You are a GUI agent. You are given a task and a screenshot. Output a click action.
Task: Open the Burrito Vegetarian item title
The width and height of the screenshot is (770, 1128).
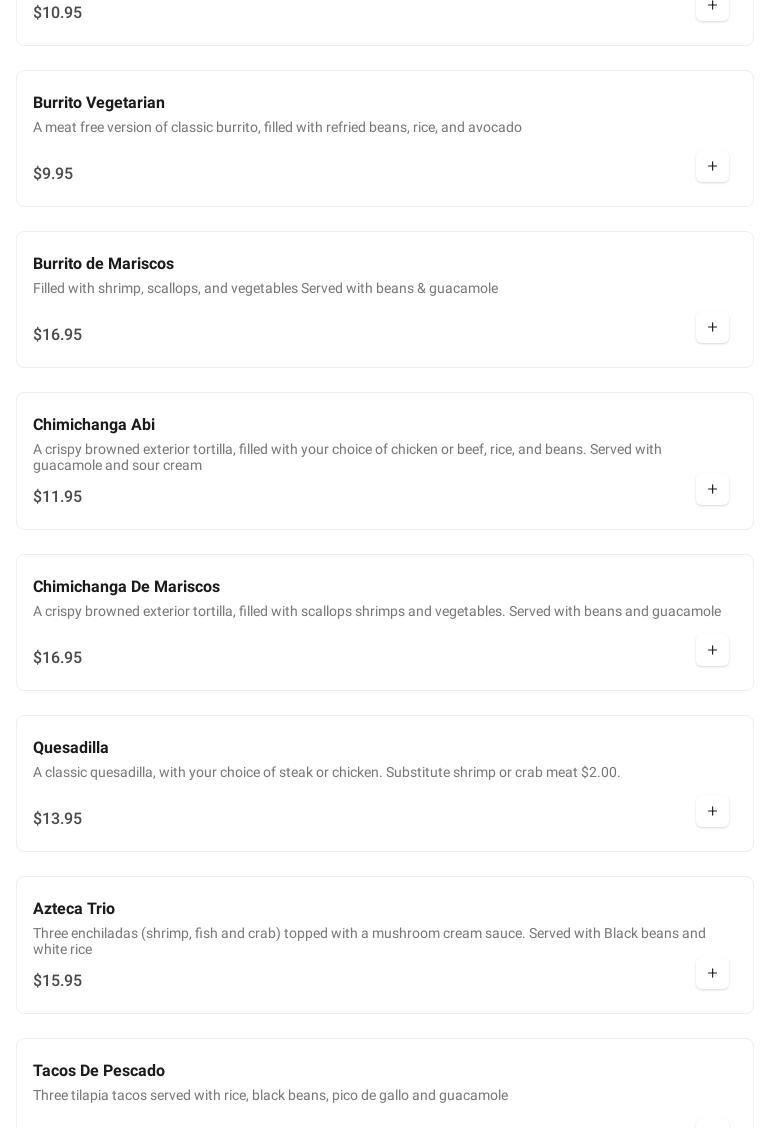coord(99,103)
